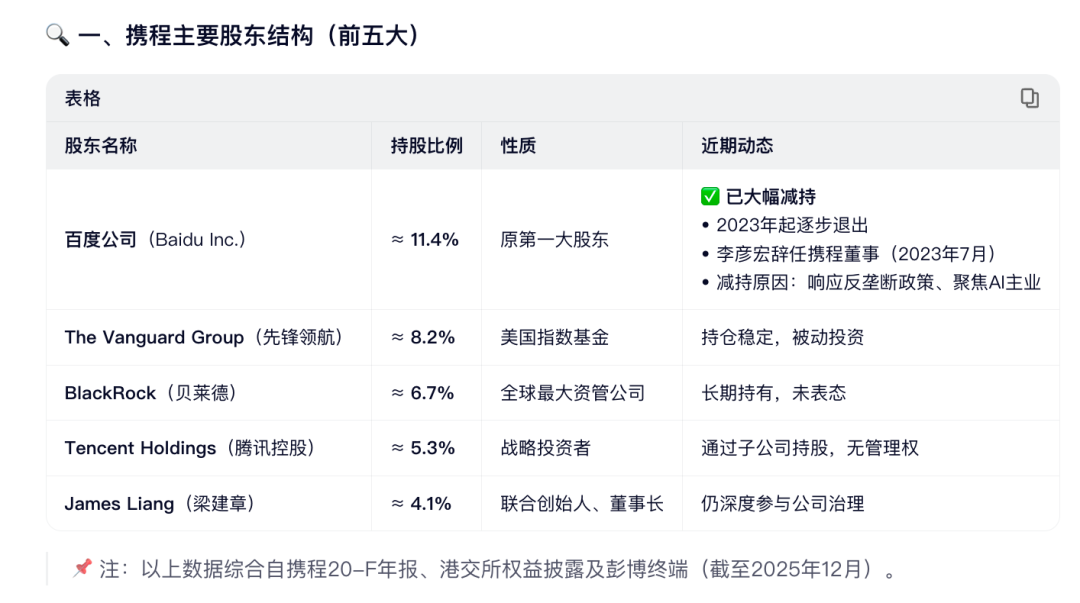Screen dimensions: 1080x603
Task: Click the magnifier emoji in the heading
Action: coord(57,35)
